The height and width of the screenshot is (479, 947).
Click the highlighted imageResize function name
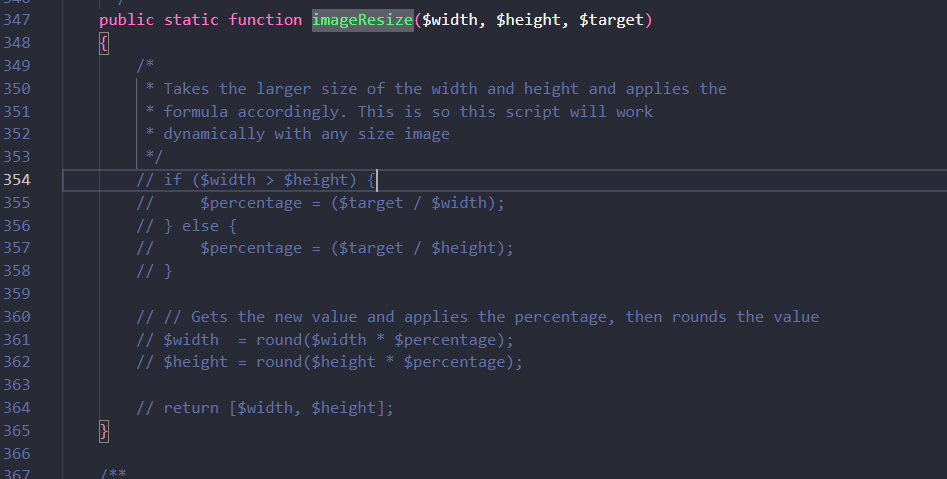(362, 20)
